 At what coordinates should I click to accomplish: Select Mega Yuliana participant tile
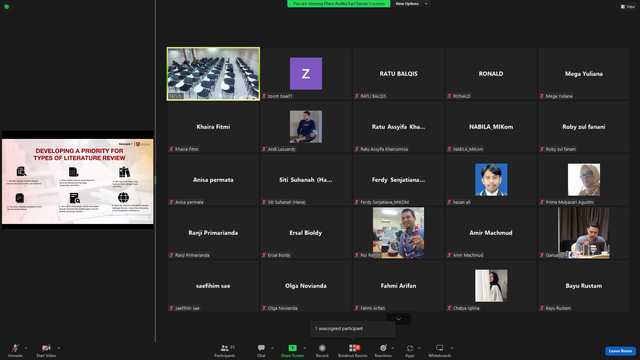click(584, 74)
